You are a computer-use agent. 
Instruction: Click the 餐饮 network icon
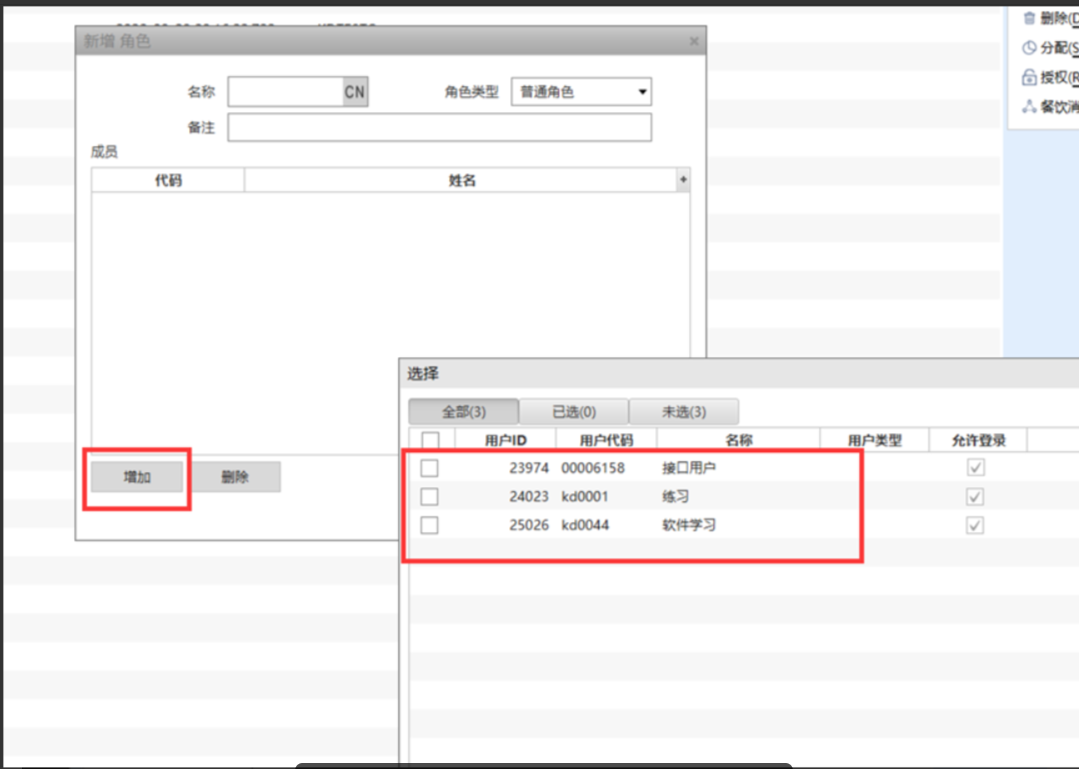1029,107
